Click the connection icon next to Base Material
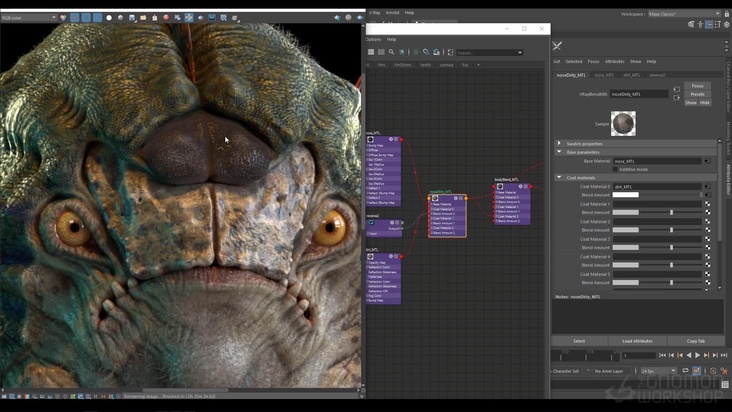Image resolution: width=732 pixels, height=412 pixels. point(707,160)
